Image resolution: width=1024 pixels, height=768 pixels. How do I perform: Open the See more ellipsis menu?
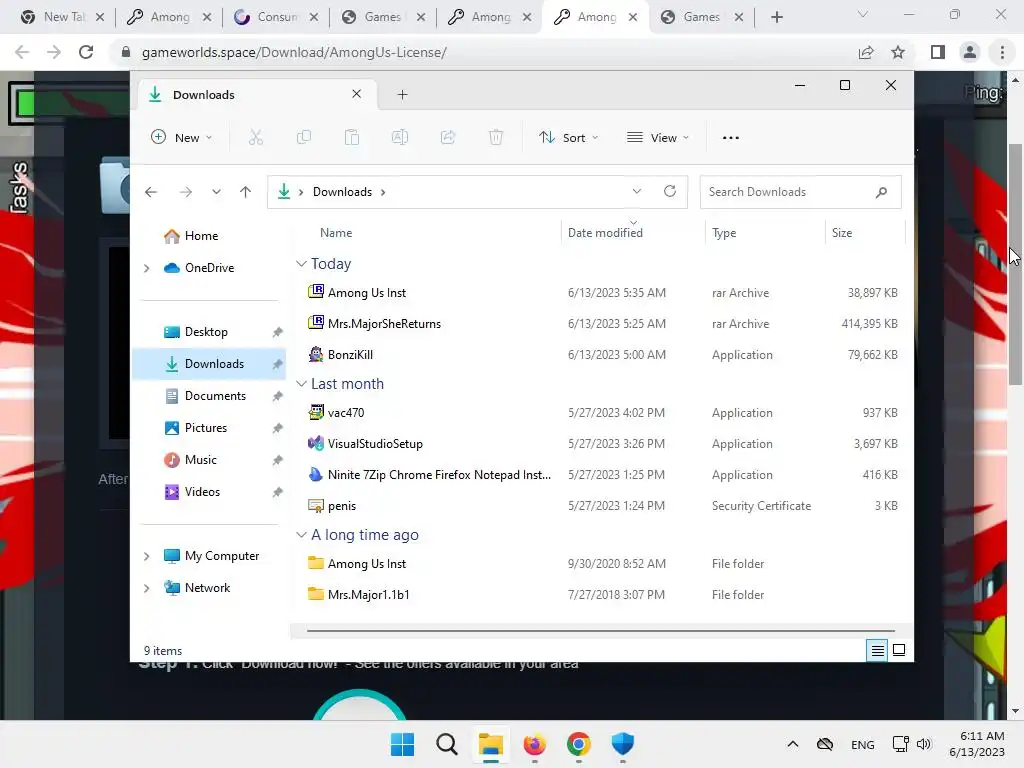pos(731,138)
